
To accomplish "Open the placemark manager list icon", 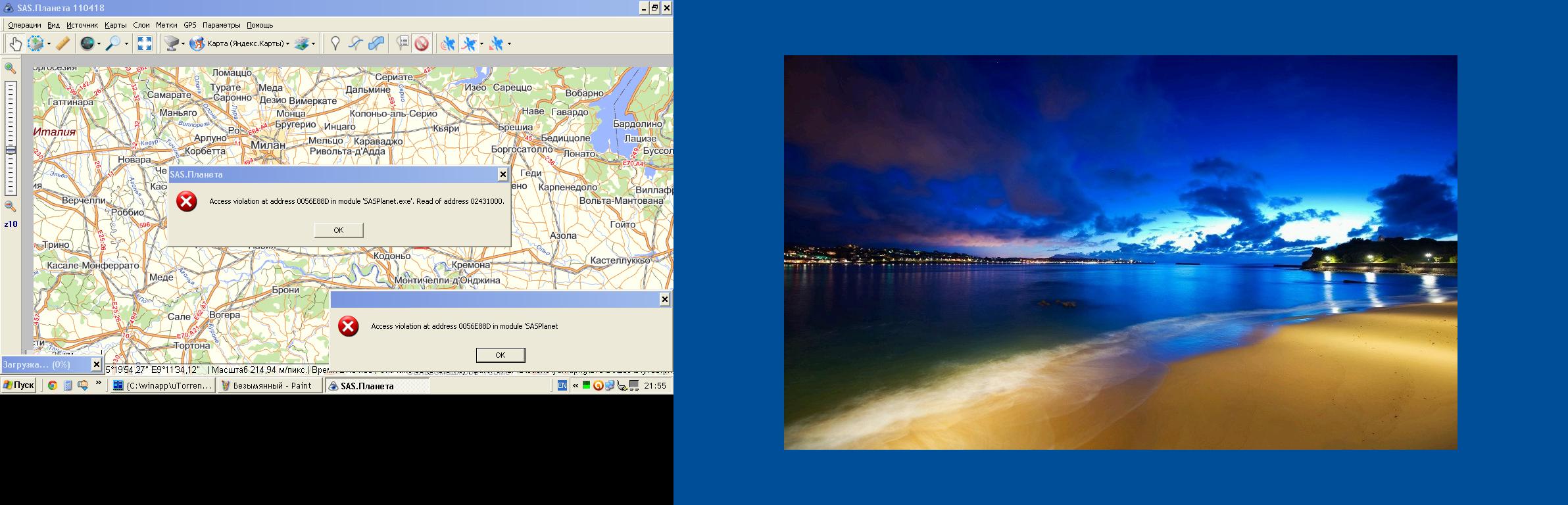I will [403, 44].
